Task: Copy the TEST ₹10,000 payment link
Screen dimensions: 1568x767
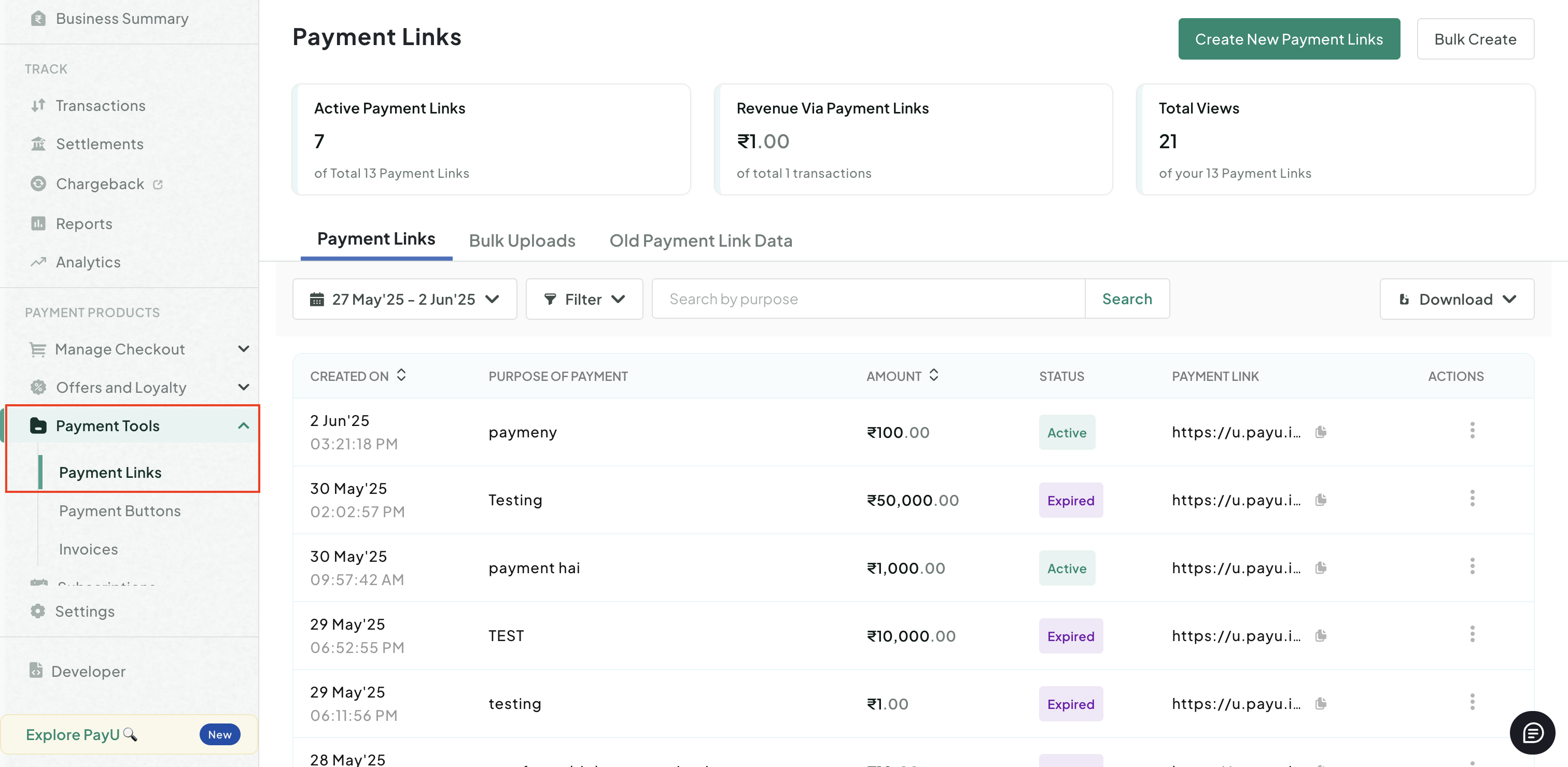Action: 1321,635
